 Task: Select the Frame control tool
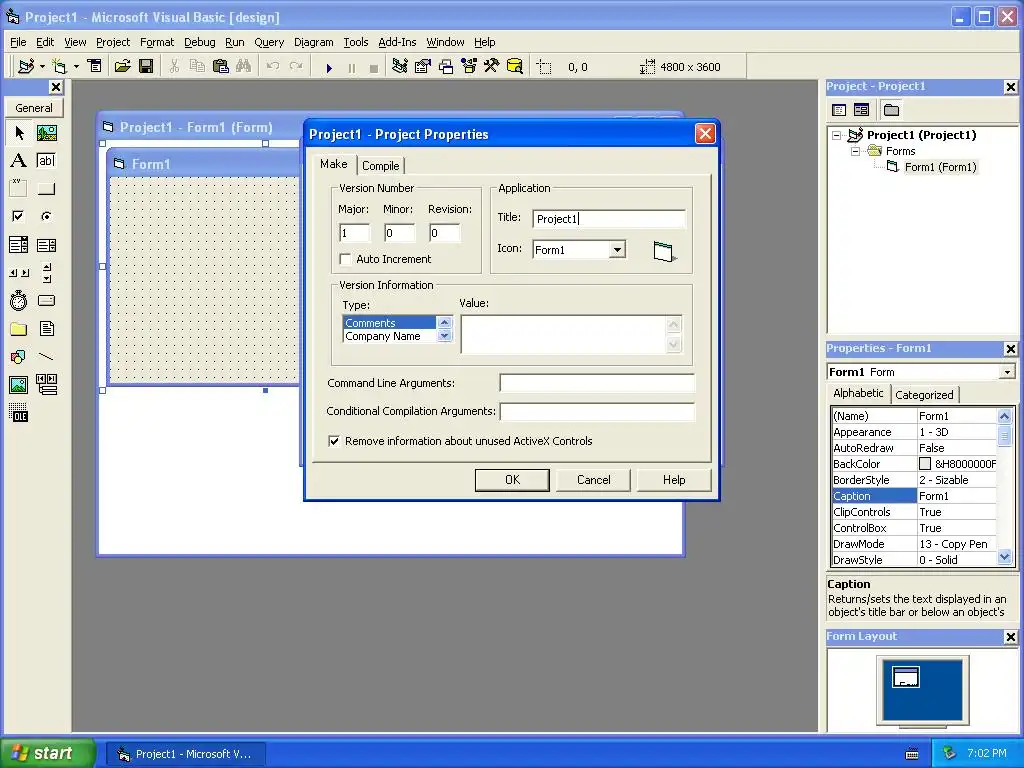[19, 189]
